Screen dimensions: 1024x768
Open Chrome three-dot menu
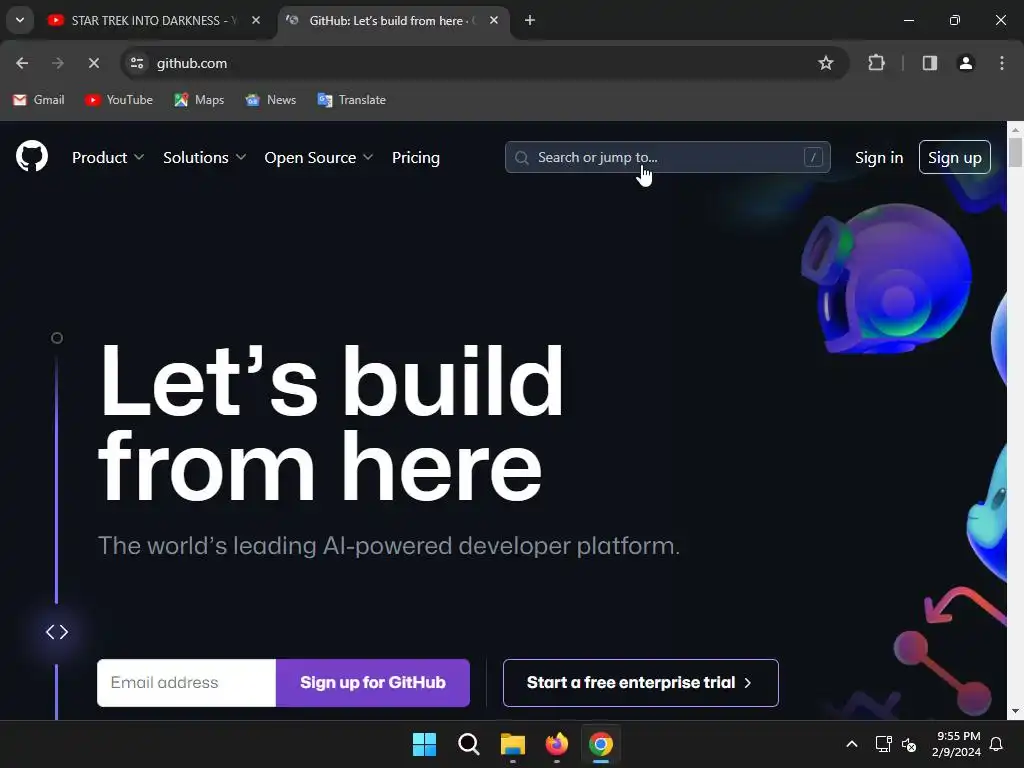point(1002,63)
